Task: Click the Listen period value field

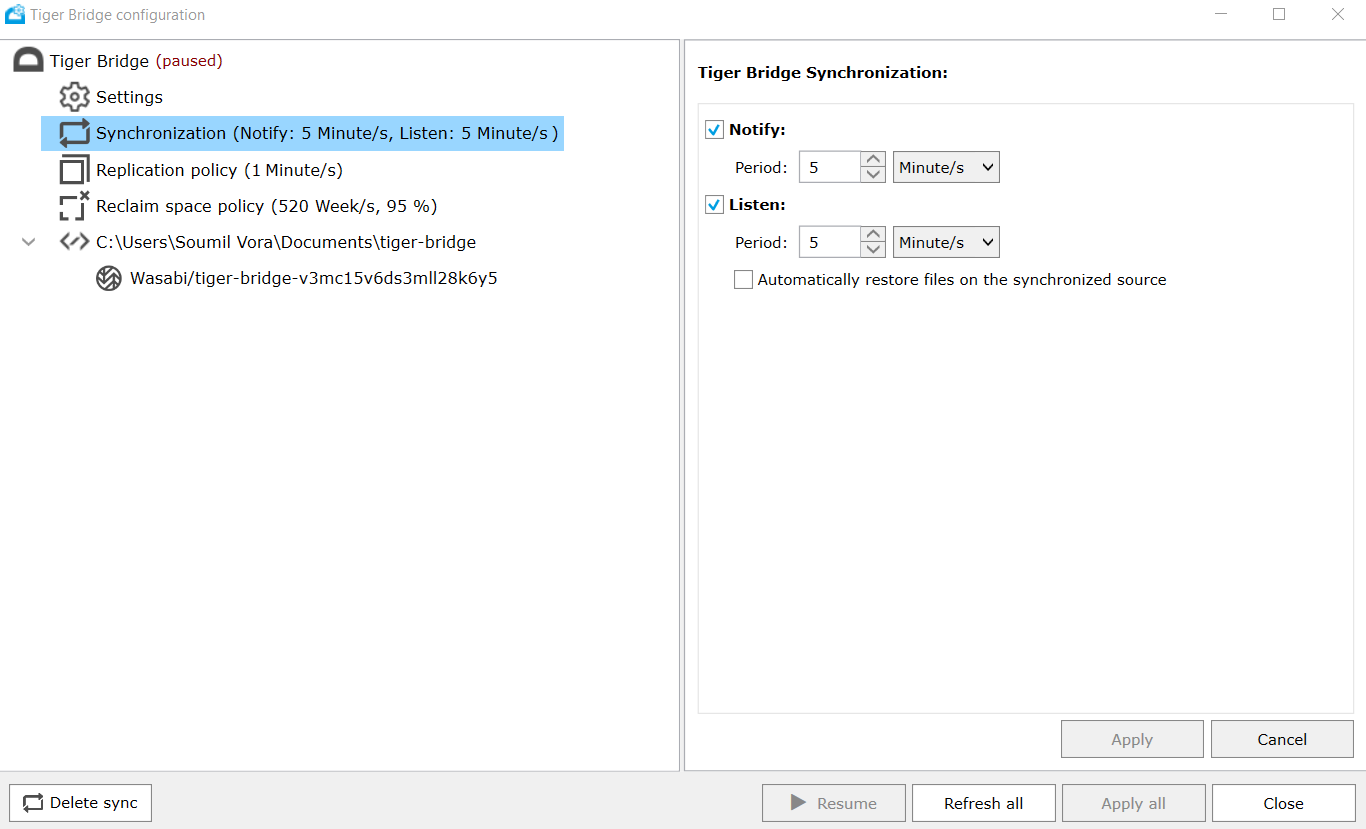Action: 829,242
